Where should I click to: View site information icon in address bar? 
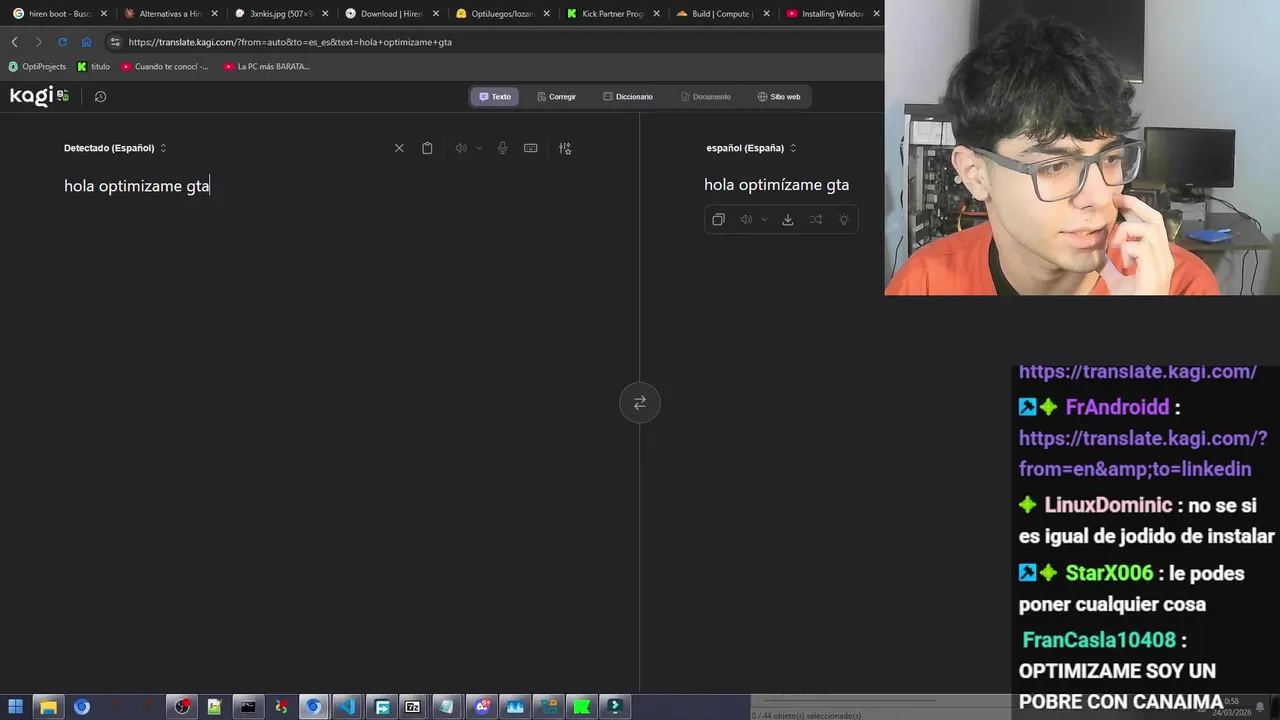(115, 42)
